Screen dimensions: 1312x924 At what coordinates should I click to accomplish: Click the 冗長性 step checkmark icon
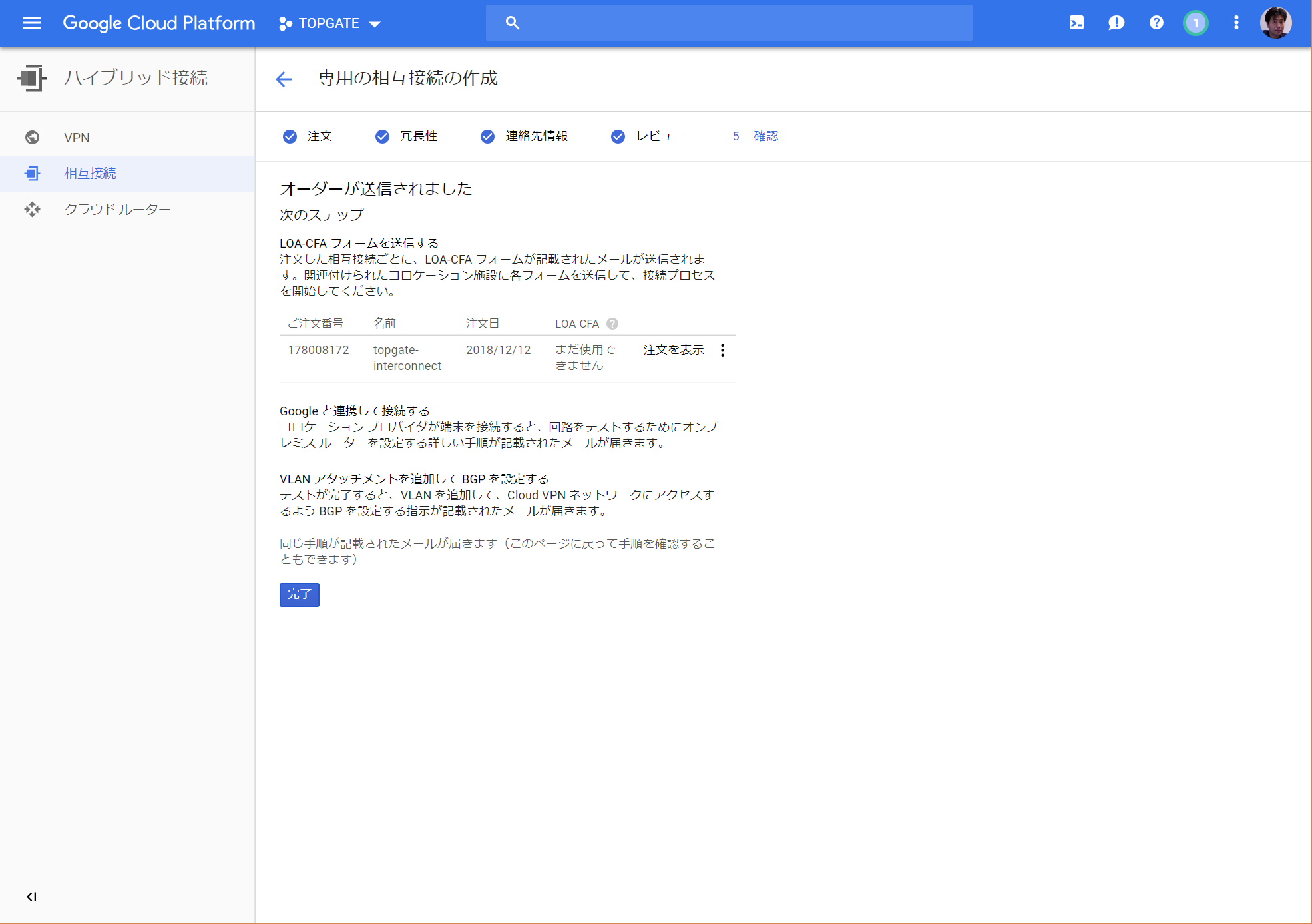click(382, 136)
